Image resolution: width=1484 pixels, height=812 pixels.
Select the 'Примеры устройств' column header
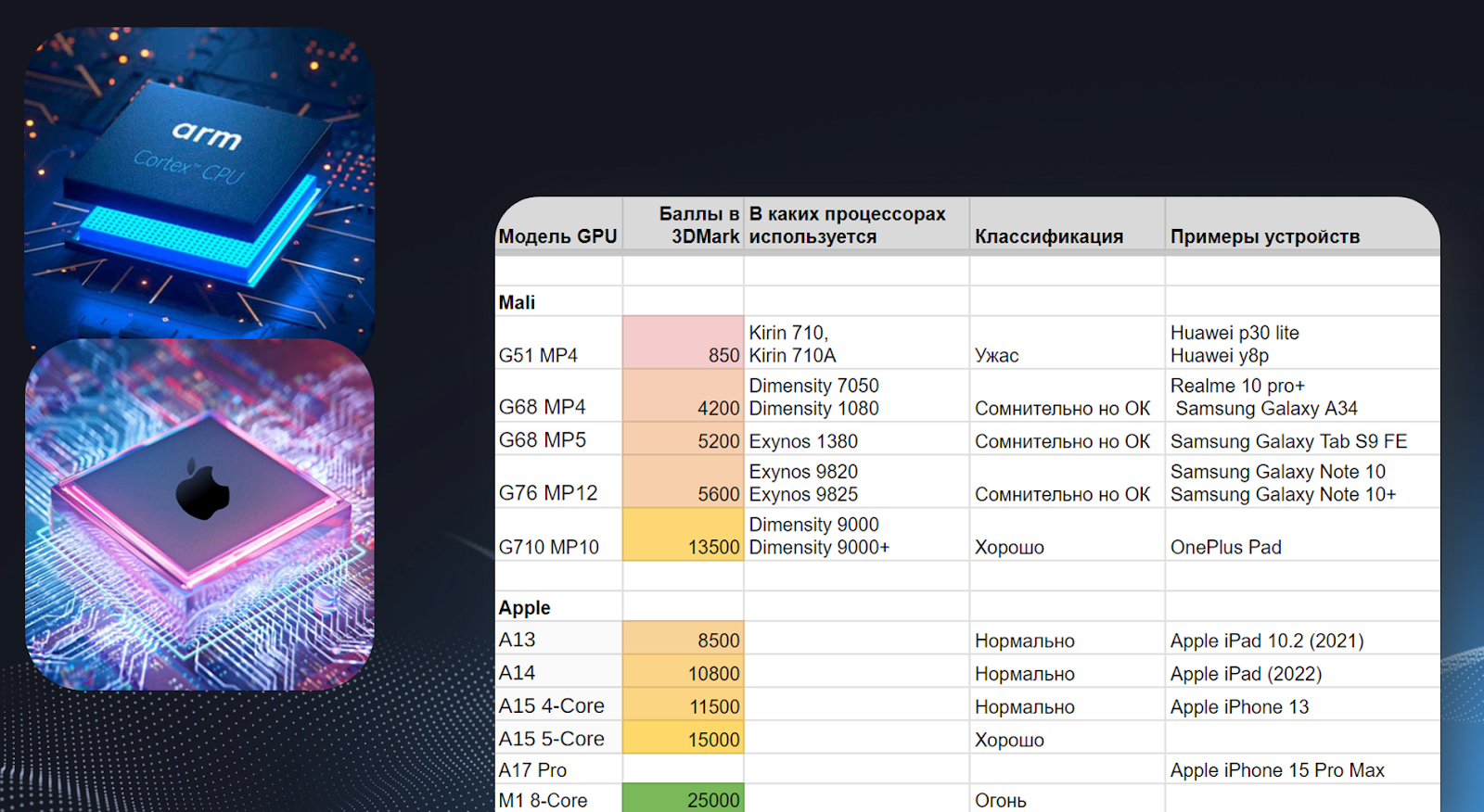[1302, 224]
